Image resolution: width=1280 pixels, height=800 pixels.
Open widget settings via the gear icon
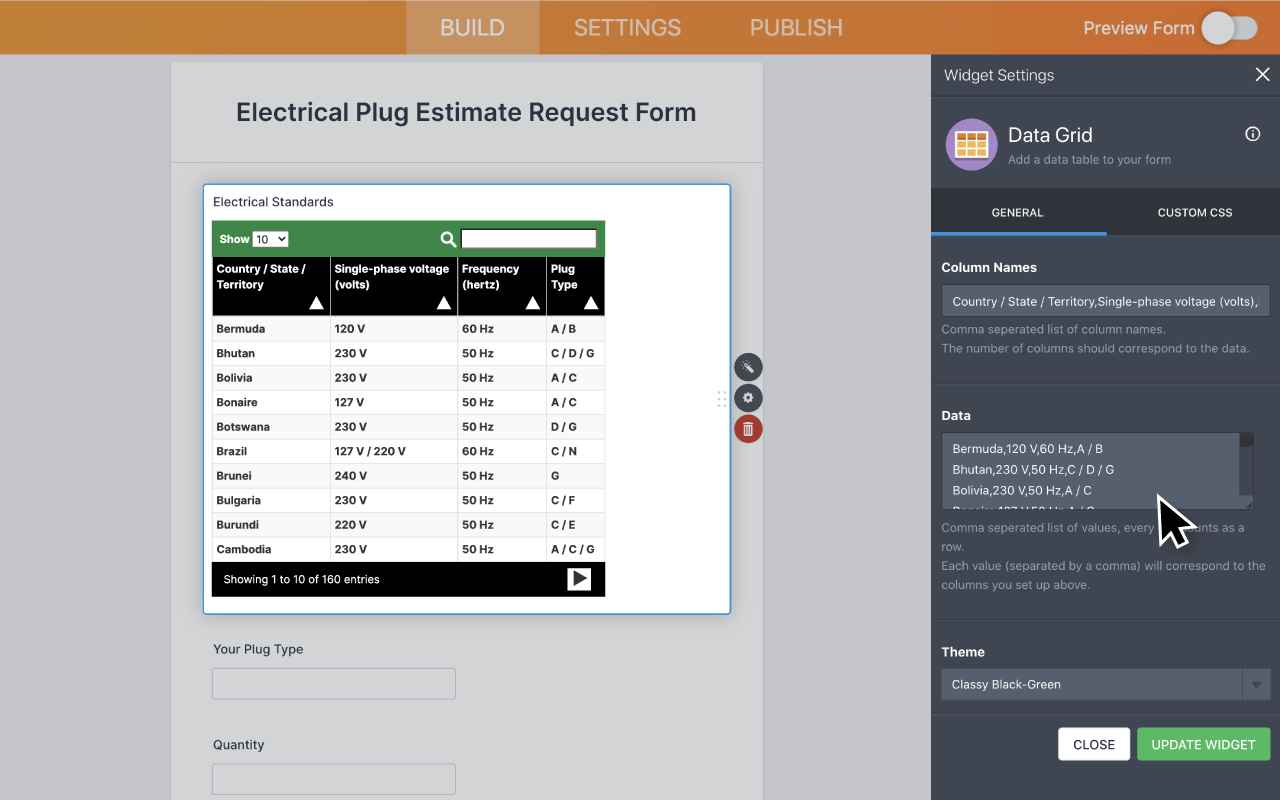pyautogui.click(x=748, y=398)
